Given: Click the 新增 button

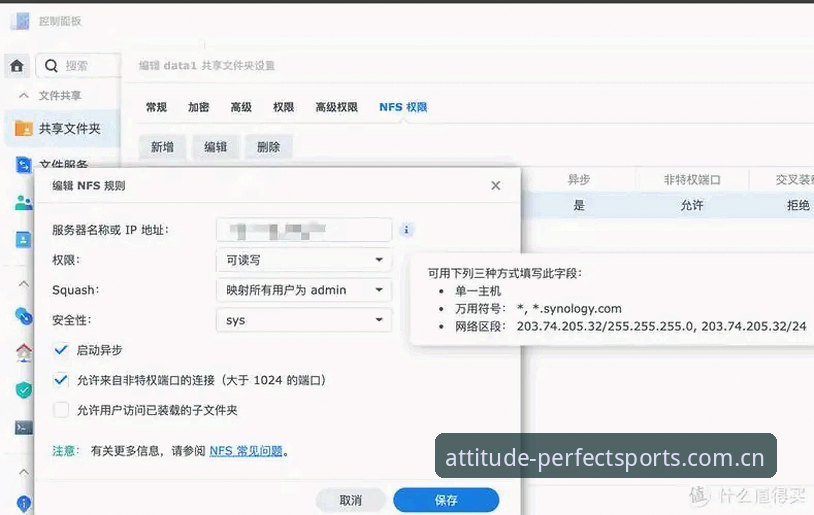Looking at the screenshot, I should click(x=162, y=147).
